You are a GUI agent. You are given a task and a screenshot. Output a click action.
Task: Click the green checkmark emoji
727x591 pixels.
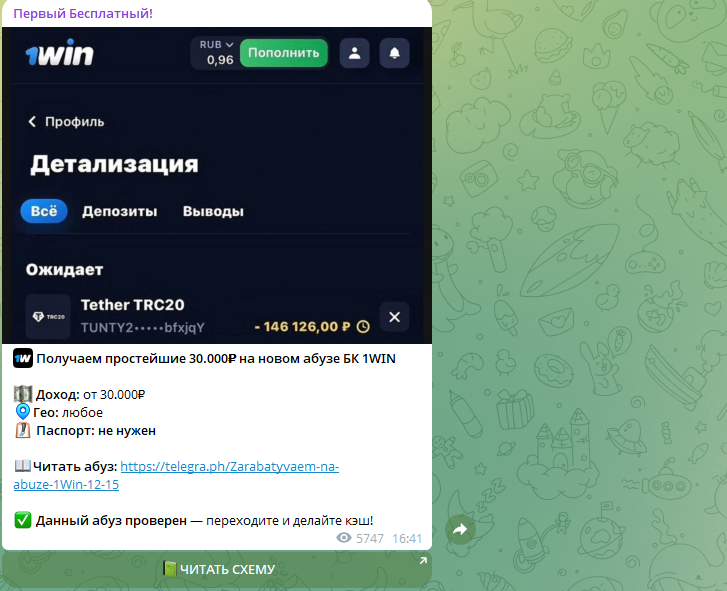23,520
